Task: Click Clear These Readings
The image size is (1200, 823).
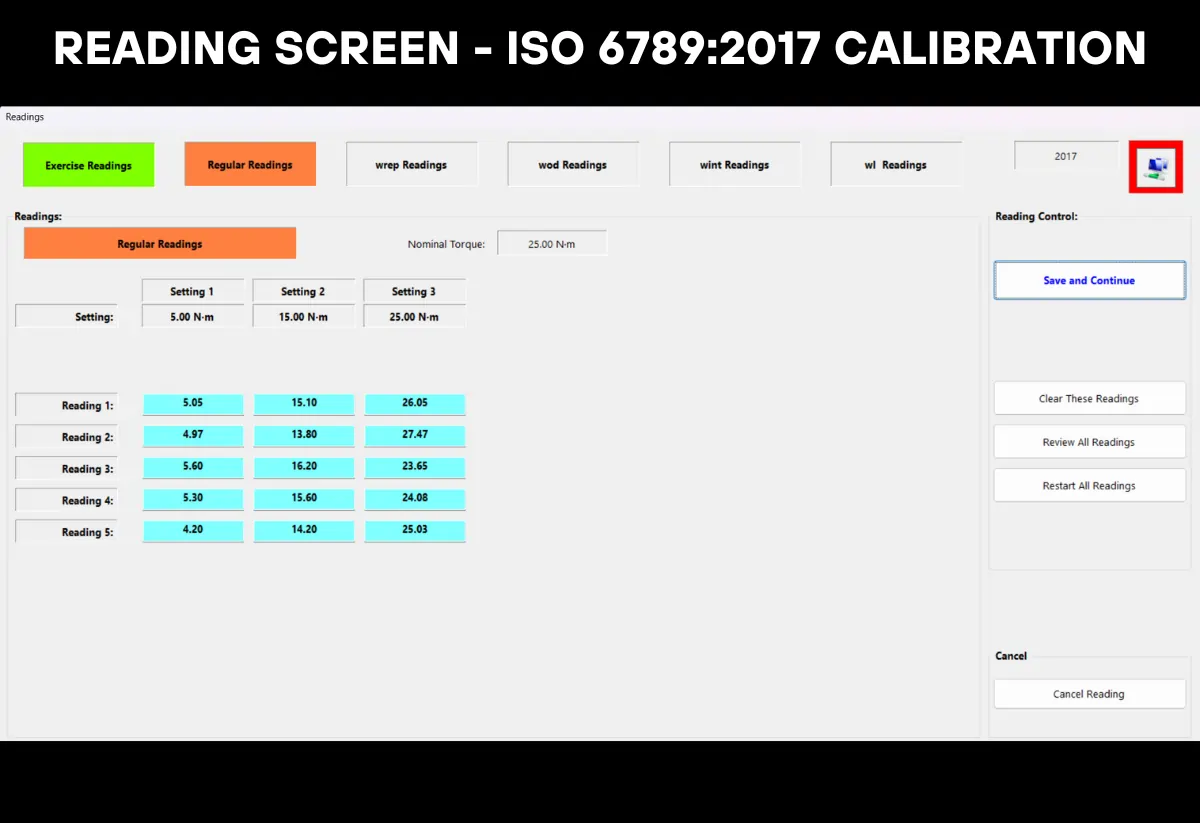Action: click(x=1089, y=398)
